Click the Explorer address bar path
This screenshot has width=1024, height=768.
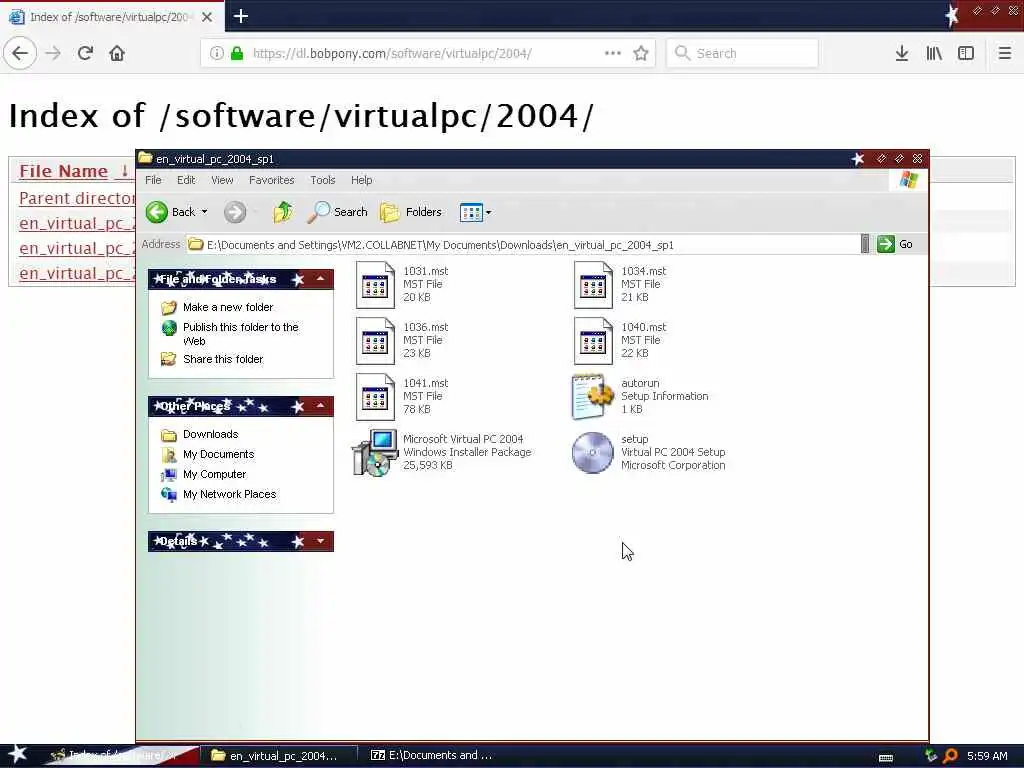[x=440, y=245]
